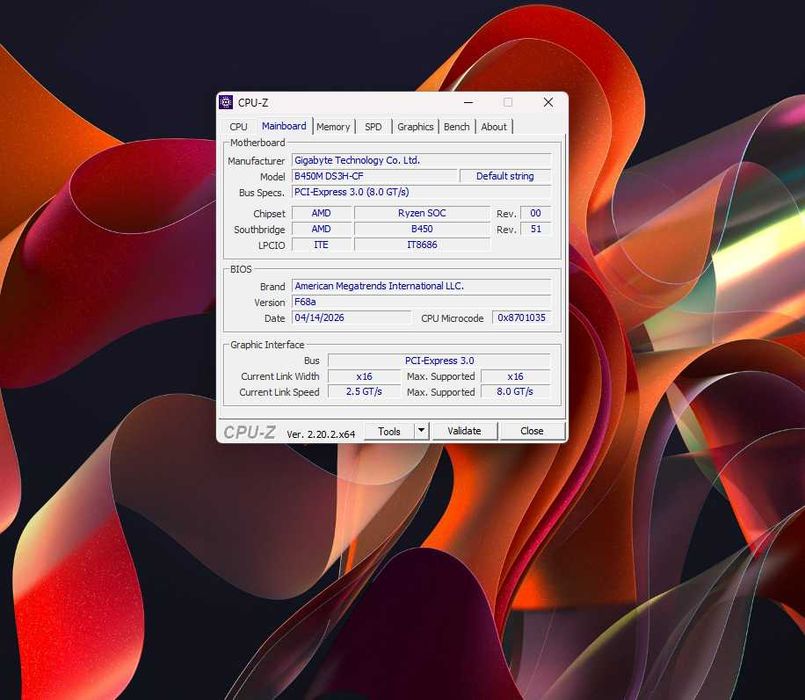Close CPU-Z with the title bar X
Viewport: 805px width, 700px height.
coord(548,102)
